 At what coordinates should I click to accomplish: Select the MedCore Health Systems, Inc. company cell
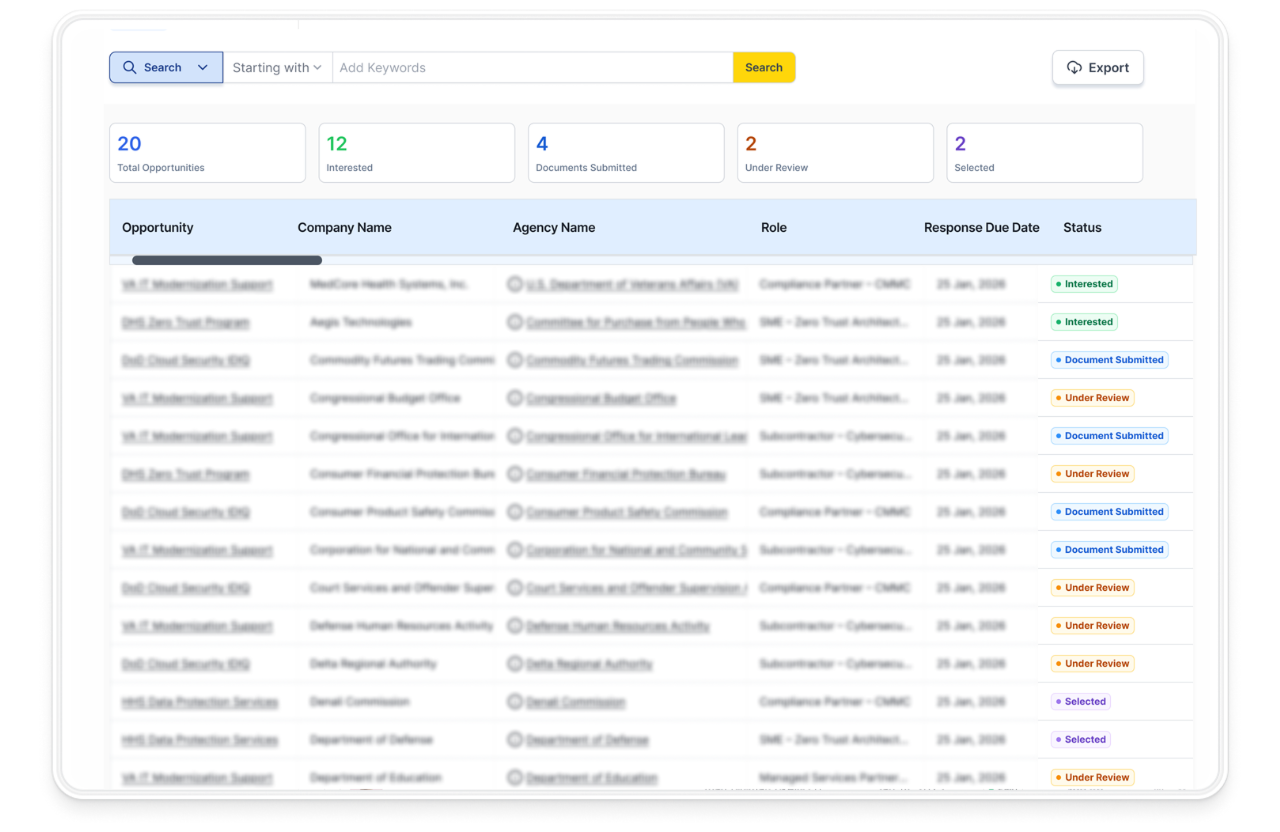[389, 284]
